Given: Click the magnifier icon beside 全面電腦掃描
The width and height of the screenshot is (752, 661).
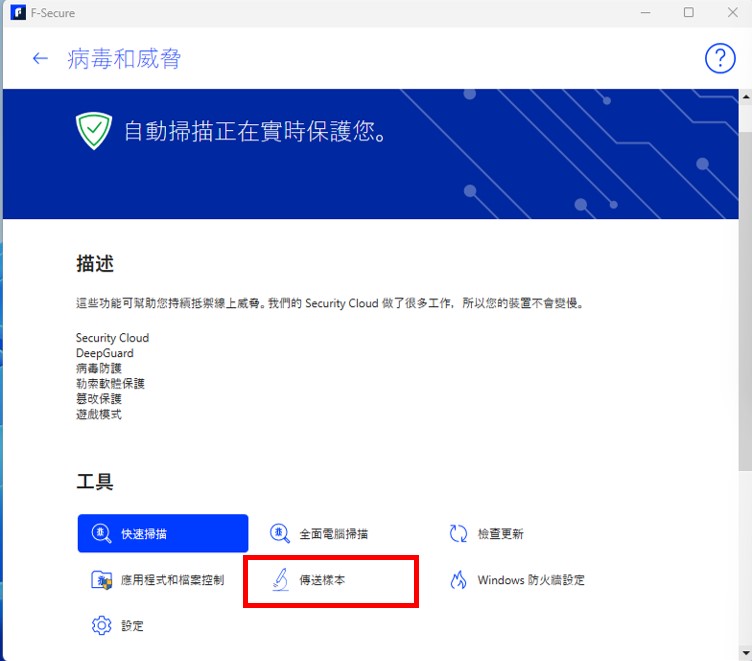Looking at the screenshot, I should click(280, 533).
